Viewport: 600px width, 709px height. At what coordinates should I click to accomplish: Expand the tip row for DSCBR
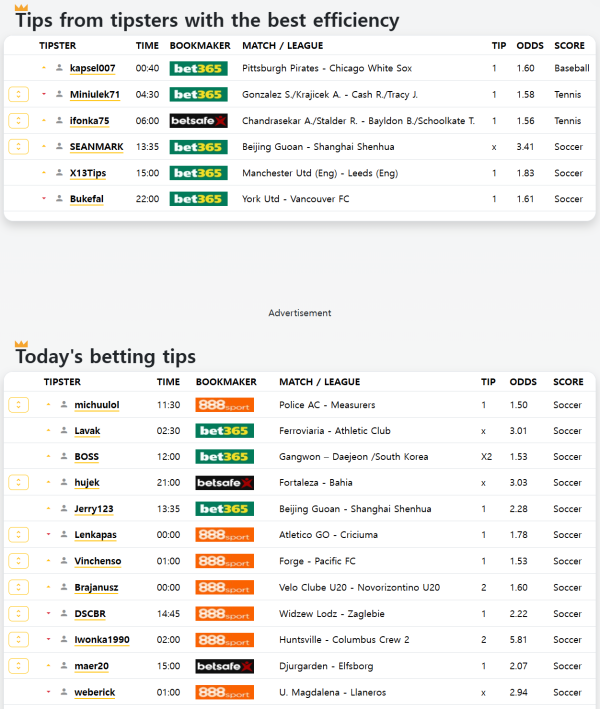coord(18,614)
